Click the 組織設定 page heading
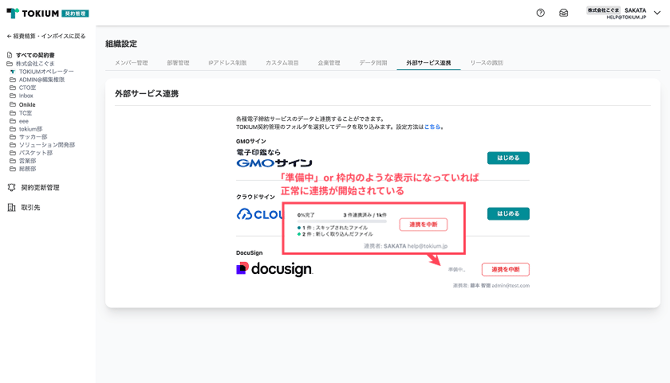Screen dimensions: 670x383 tap(121, 44)
